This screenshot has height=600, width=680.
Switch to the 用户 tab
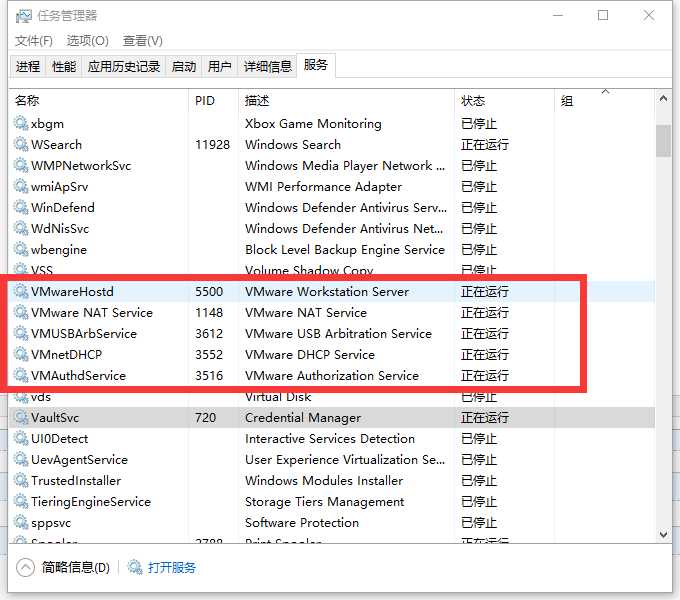219,66
